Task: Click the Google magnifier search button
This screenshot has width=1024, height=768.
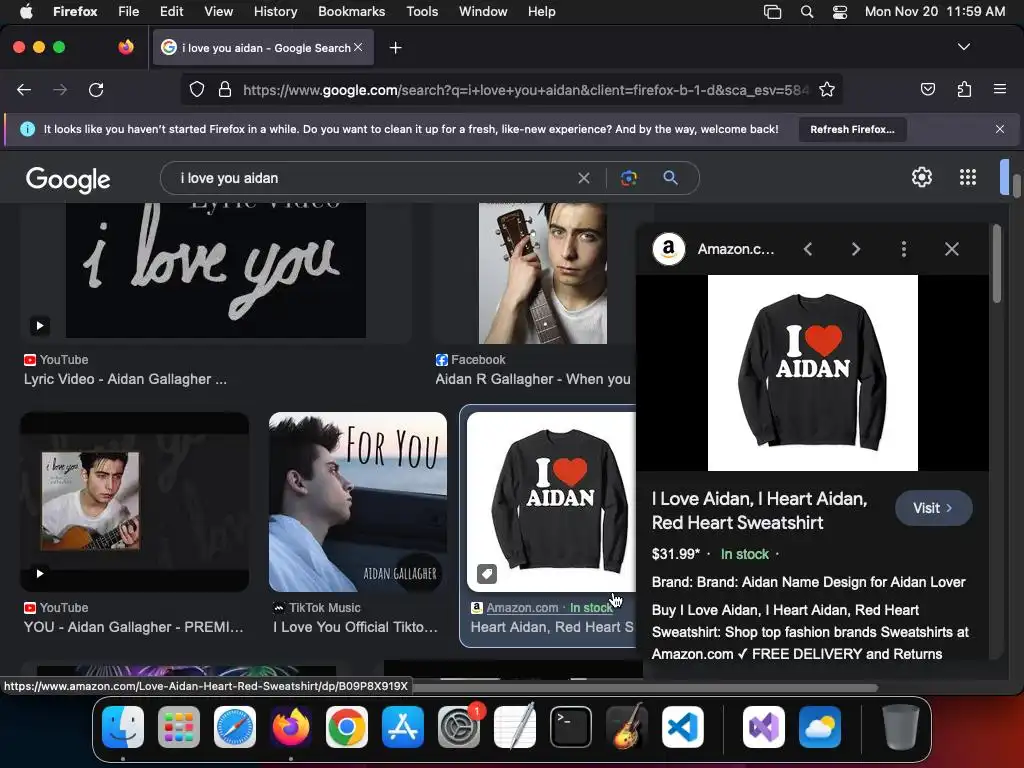Action: [670, 178]
